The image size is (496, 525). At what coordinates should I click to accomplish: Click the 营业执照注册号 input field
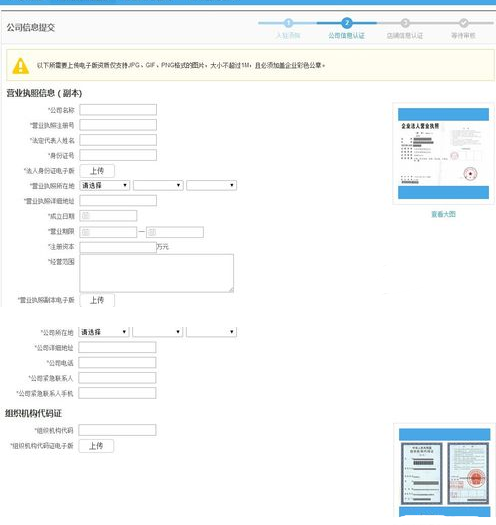[118, 125]
